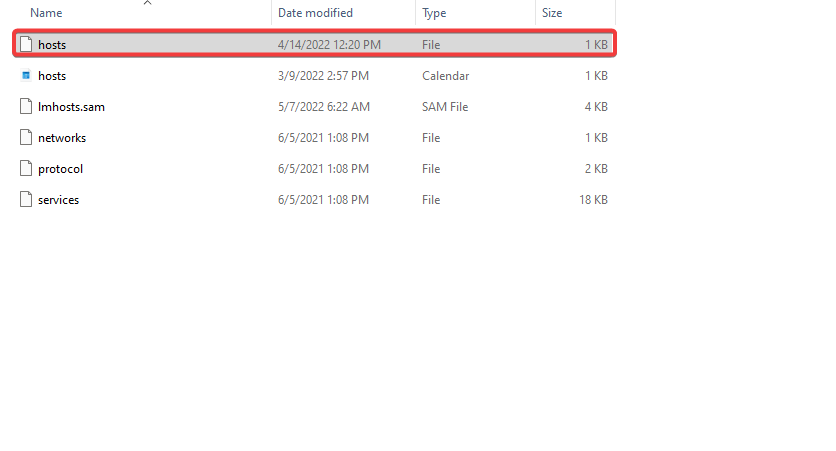
Task: Click the 4 KB size cell
Action: pos(596,107)
